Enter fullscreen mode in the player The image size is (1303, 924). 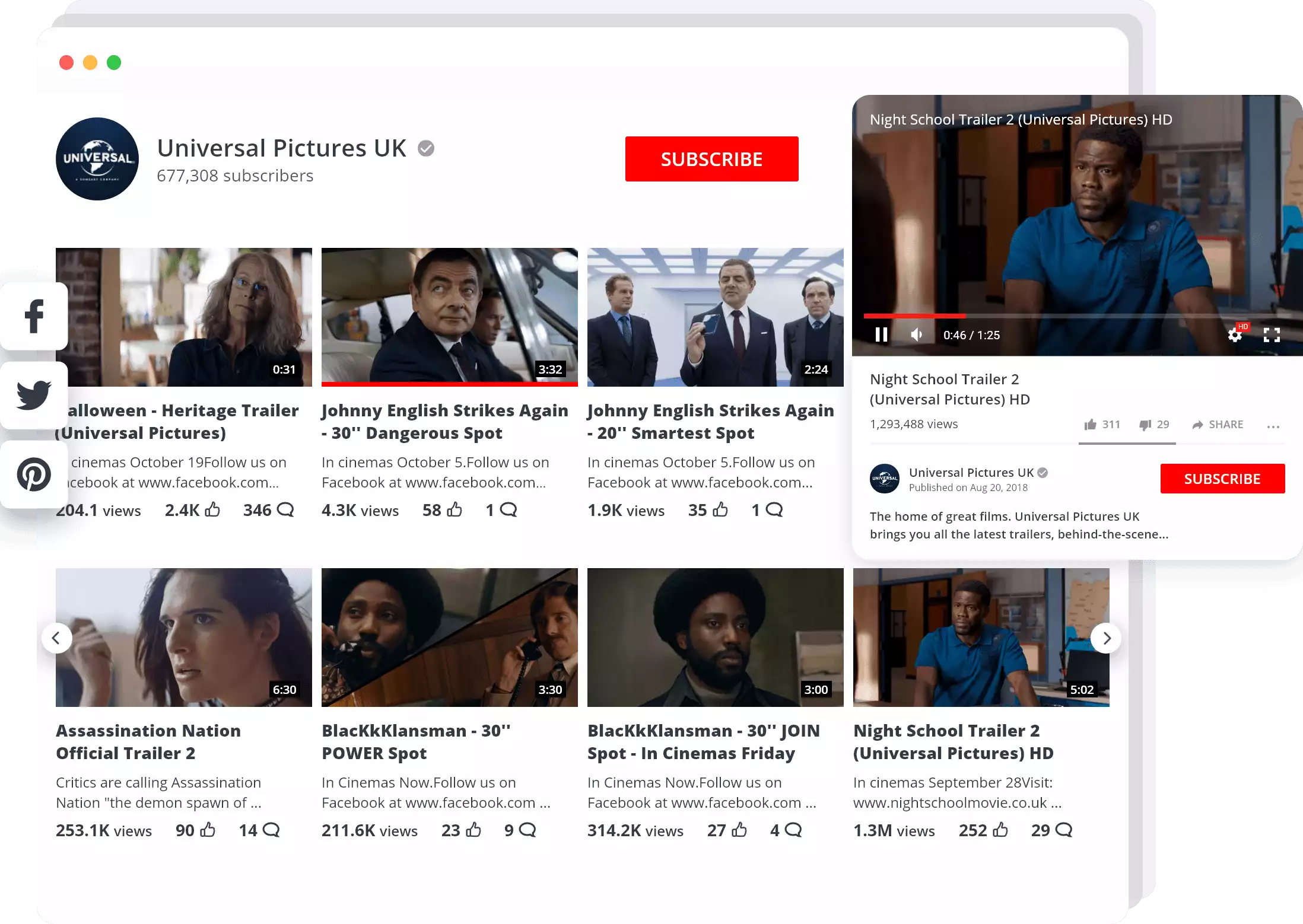pyautogui.click(x=1272, y=335)
